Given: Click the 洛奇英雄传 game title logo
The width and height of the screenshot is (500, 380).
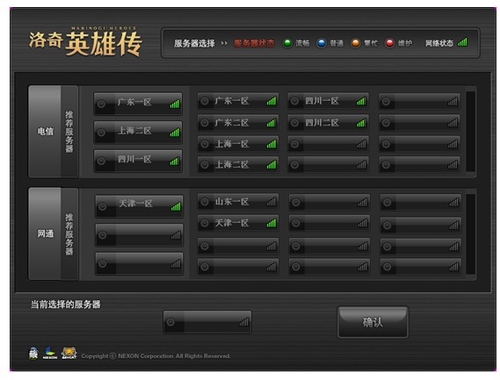Looking at the screenshot, I should [x=86, y=42].
